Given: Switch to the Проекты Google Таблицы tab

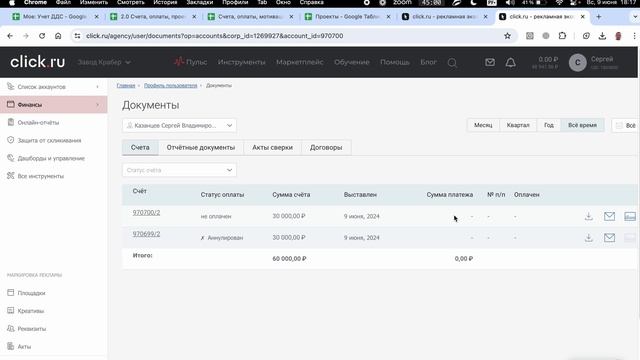Looking at the screenshot, I should pyautogui.click(x=348, y=17).
